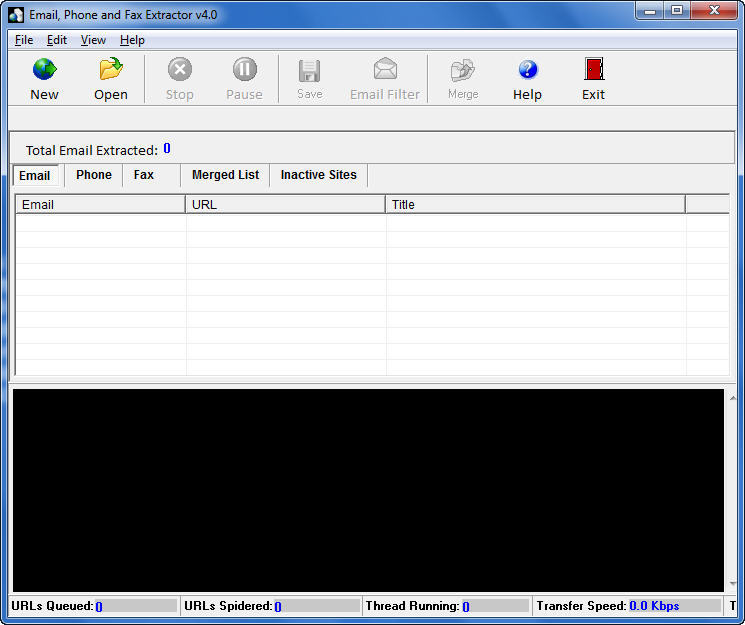Click the log scrollbar up arrow
745x625 pixels.
[733, 397]
